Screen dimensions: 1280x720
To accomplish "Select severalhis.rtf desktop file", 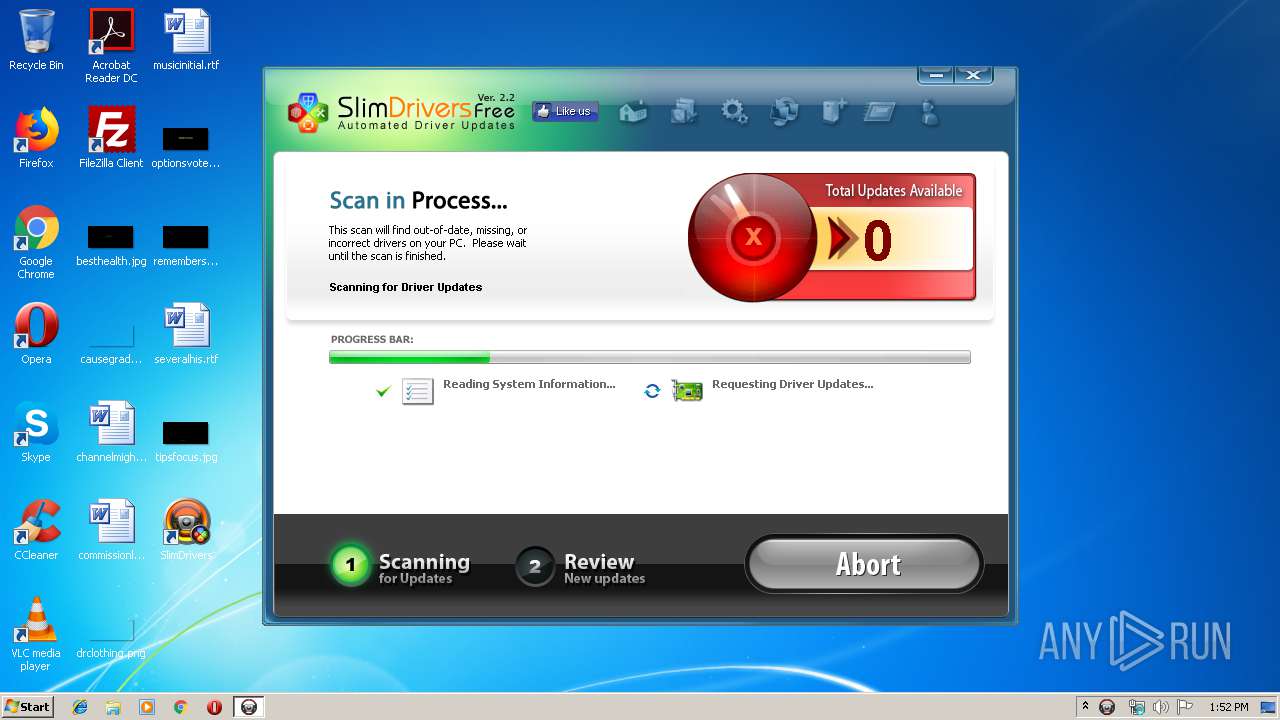I will [186, 334].
